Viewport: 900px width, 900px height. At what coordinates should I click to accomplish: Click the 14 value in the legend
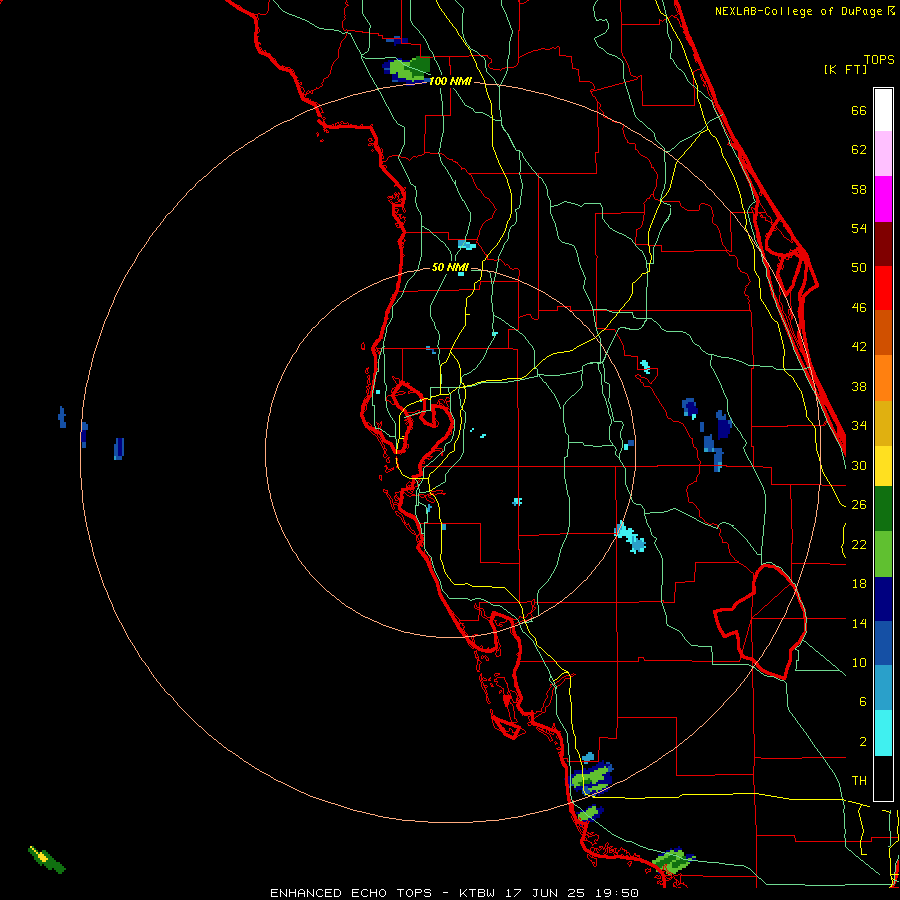(x=859, y=623)
